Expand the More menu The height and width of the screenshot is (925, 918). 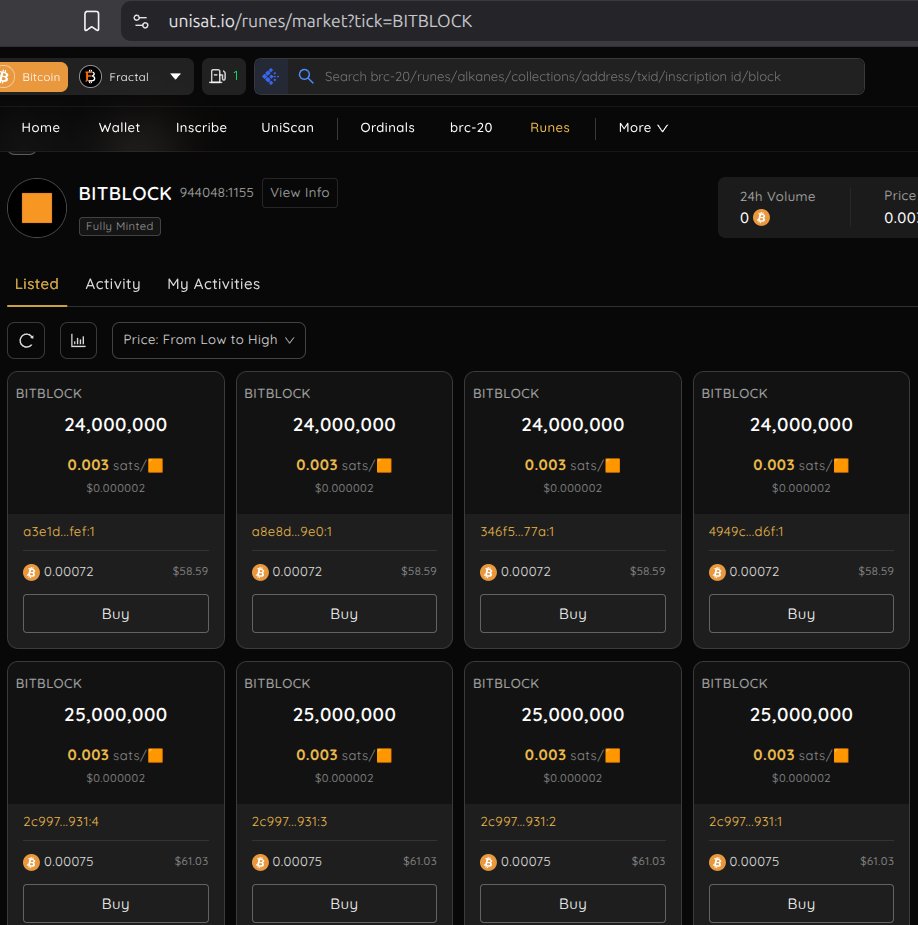pos(643,127)
